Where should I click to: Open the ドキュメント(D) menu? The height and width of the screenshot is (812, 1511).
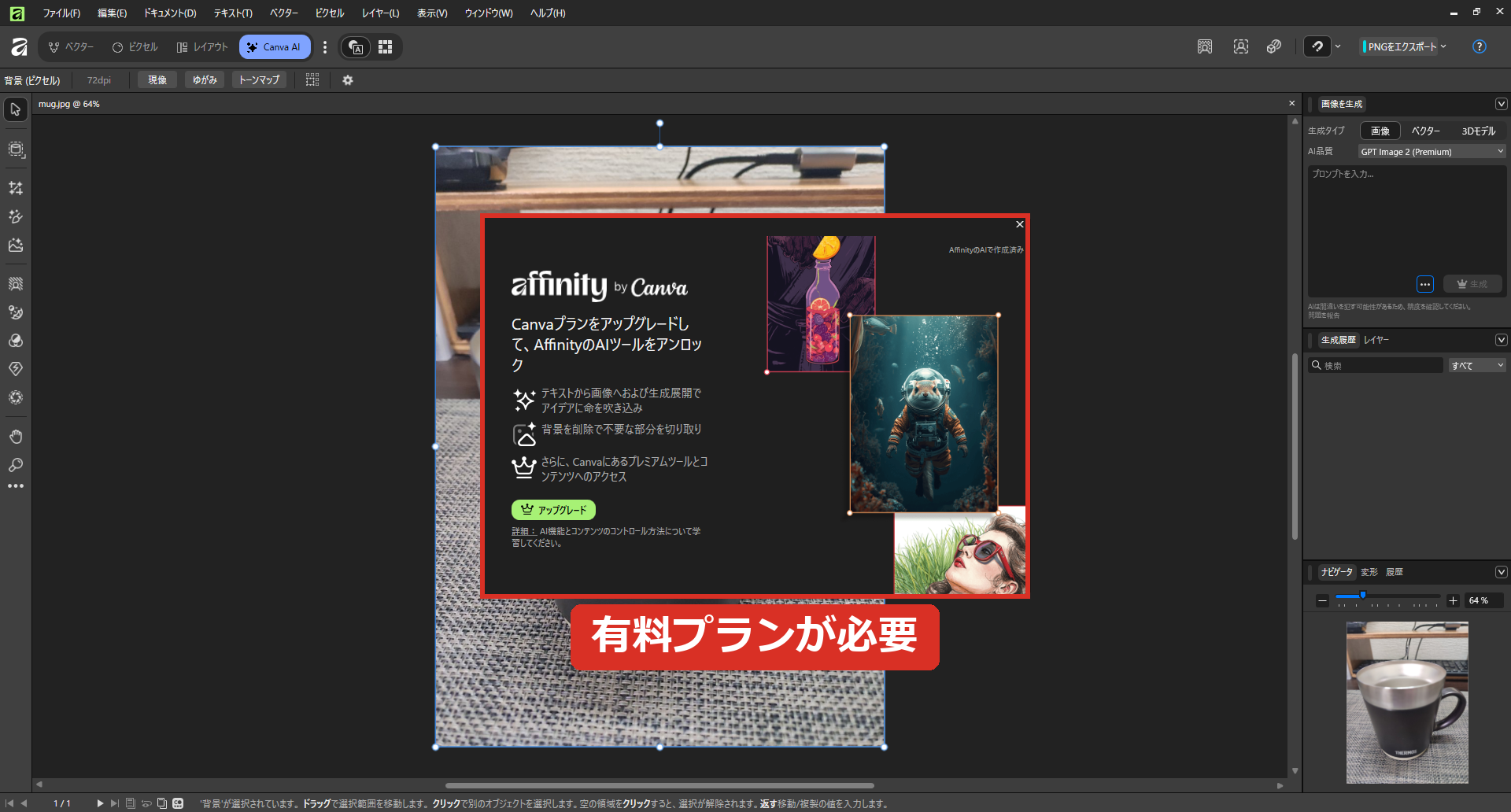point(170,13)
